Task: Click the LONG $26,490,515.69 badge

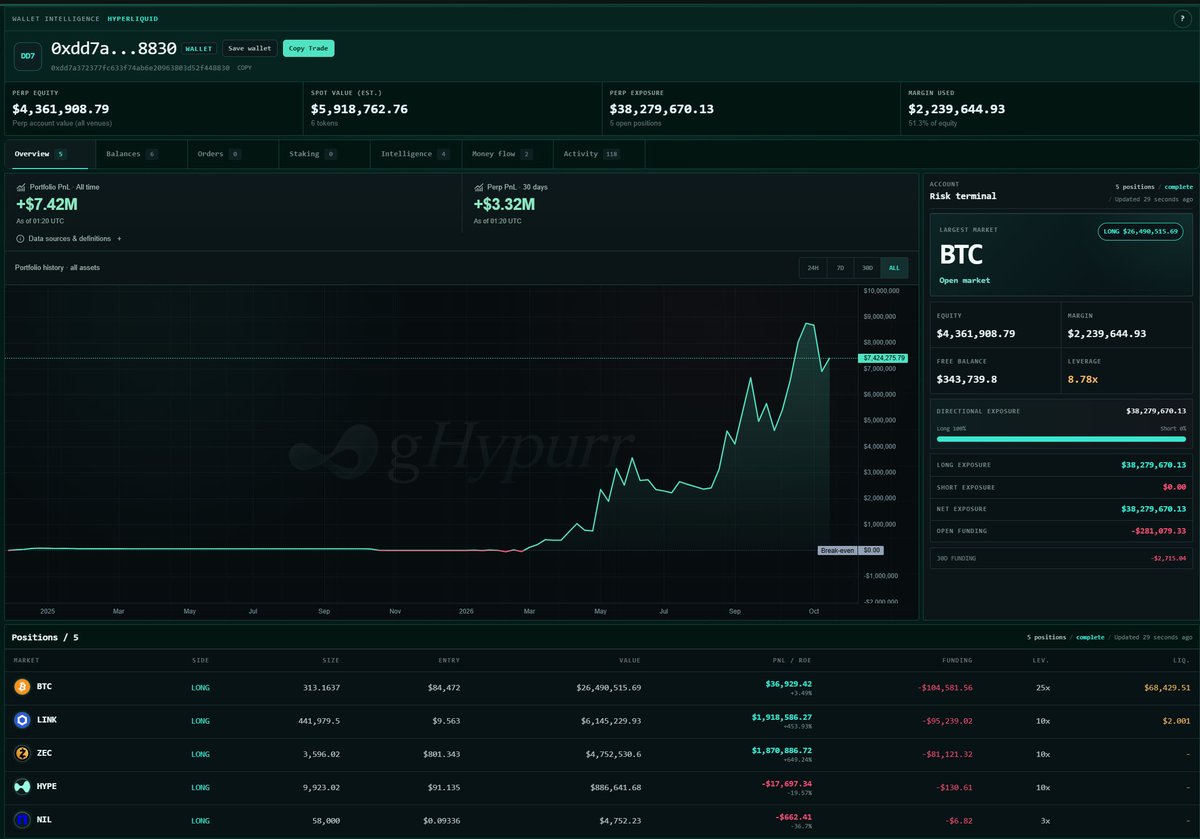Action: [x=1142, y=231]
